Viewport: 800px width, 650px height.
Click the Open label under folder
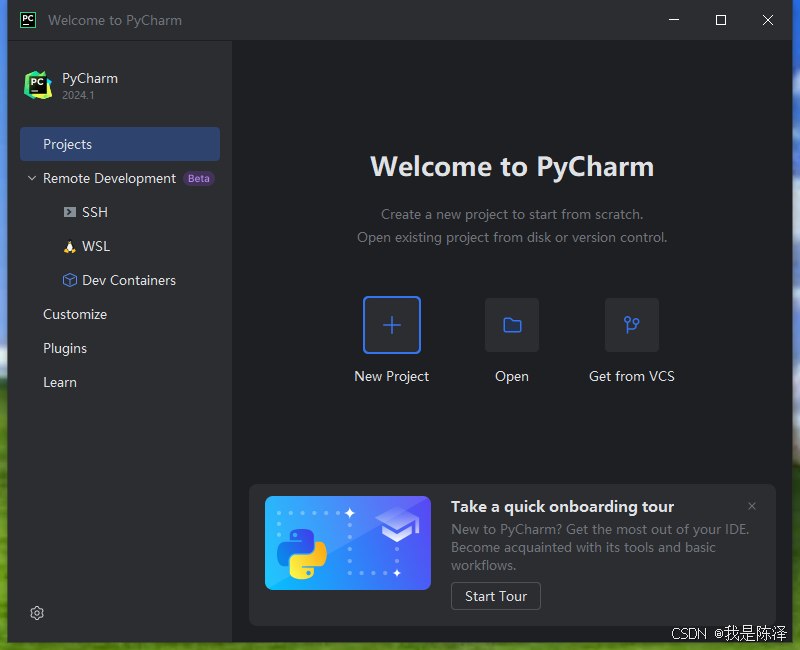(512, 377)
